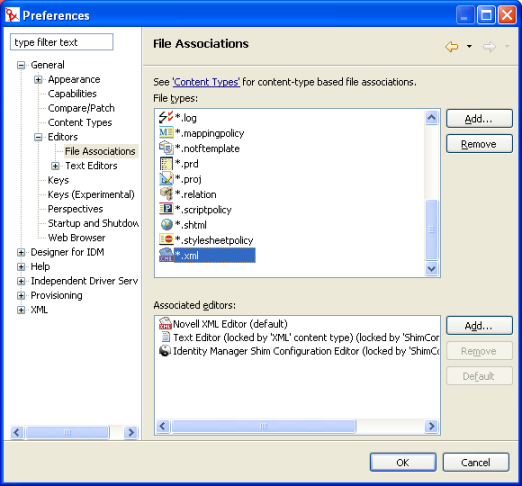Viewport: 522px width, 486px height.
Task: Select Novell XML Editor (default) text
Action: pyautogui.click(x=230, y=324)
